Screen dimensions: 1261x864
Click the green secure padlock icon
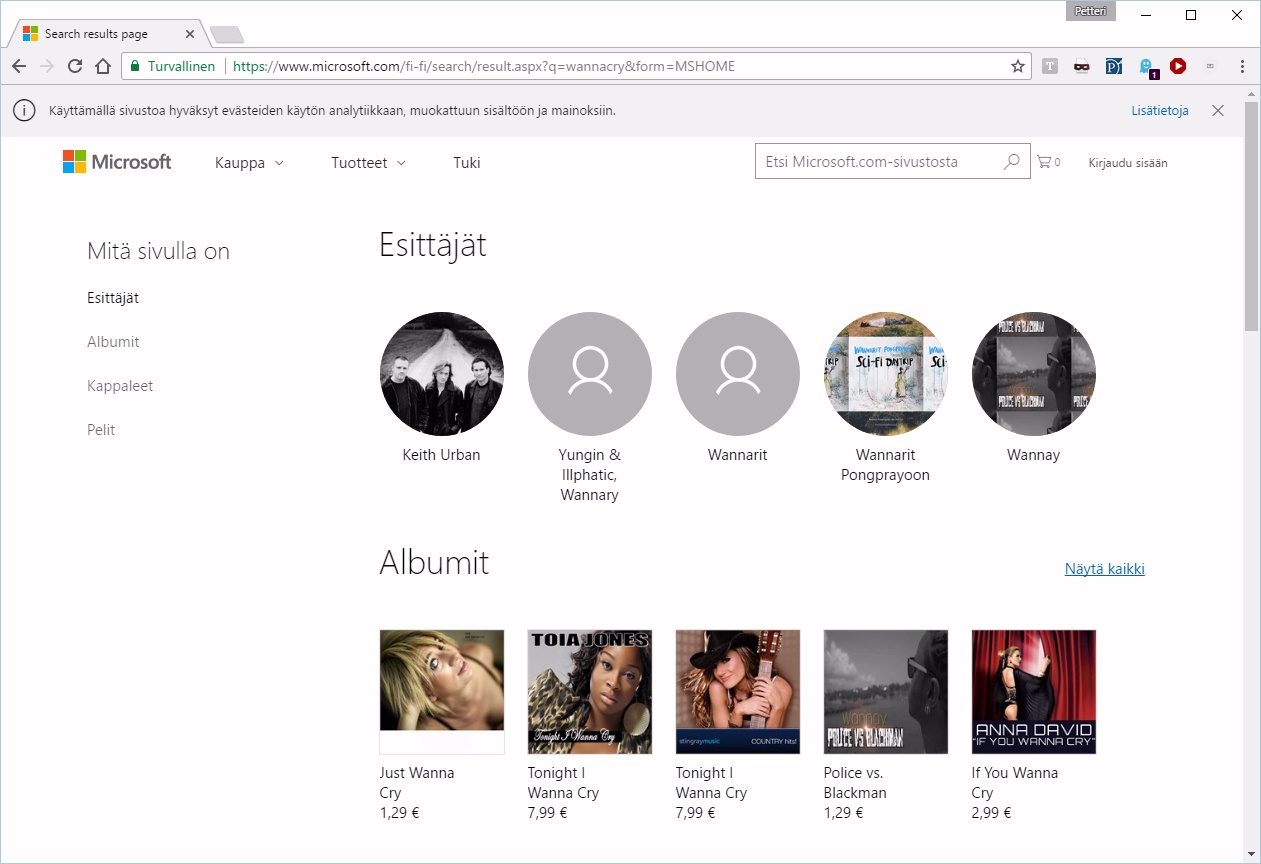[135, 66]
